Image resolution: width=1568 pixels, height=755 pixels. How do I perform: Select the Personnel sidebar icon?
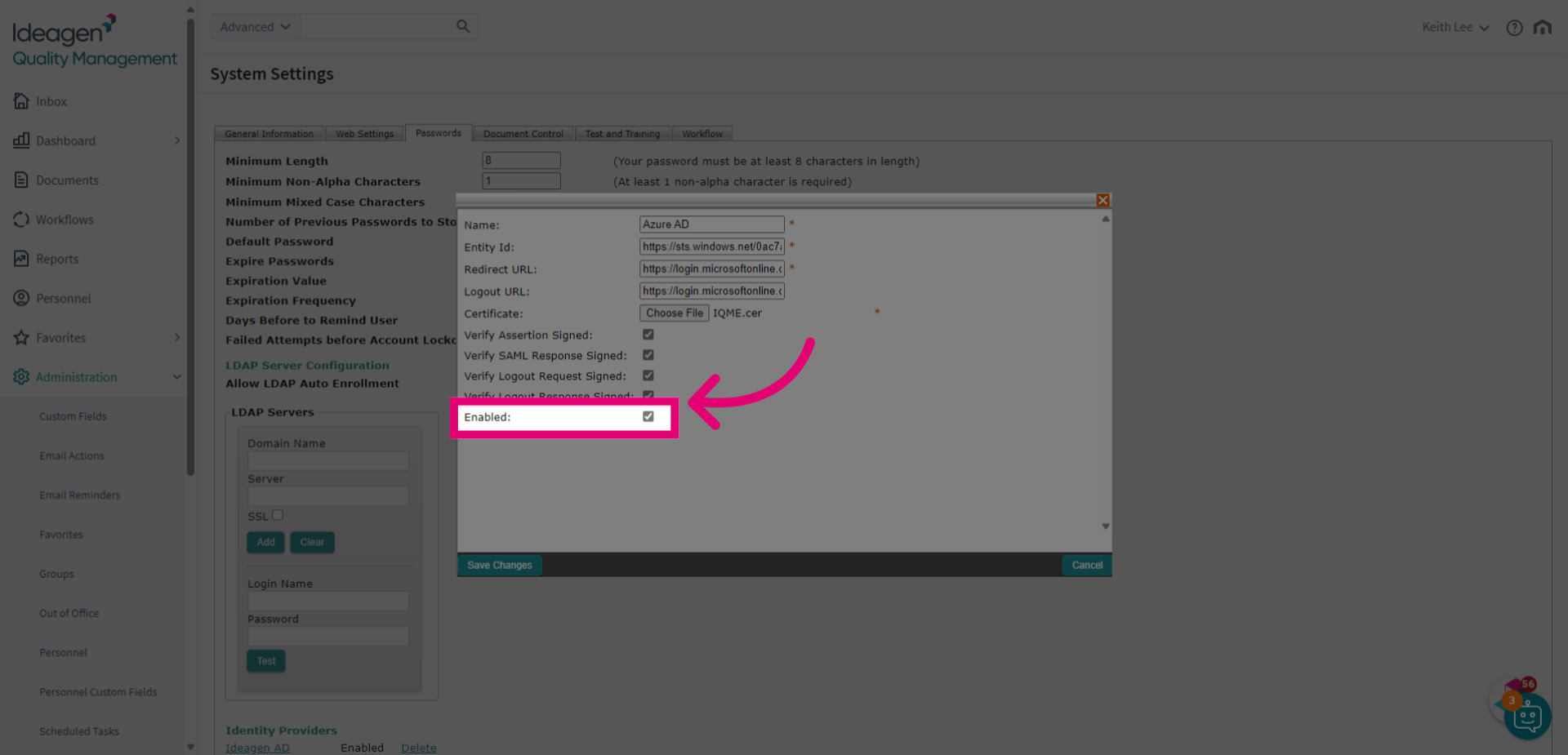pyautogui.click(x=62, y=298)
